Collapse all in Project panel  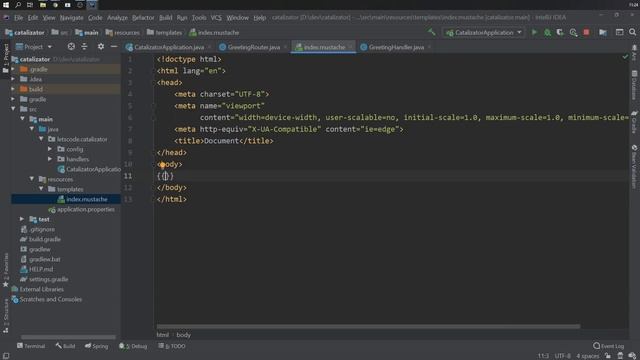84,47
